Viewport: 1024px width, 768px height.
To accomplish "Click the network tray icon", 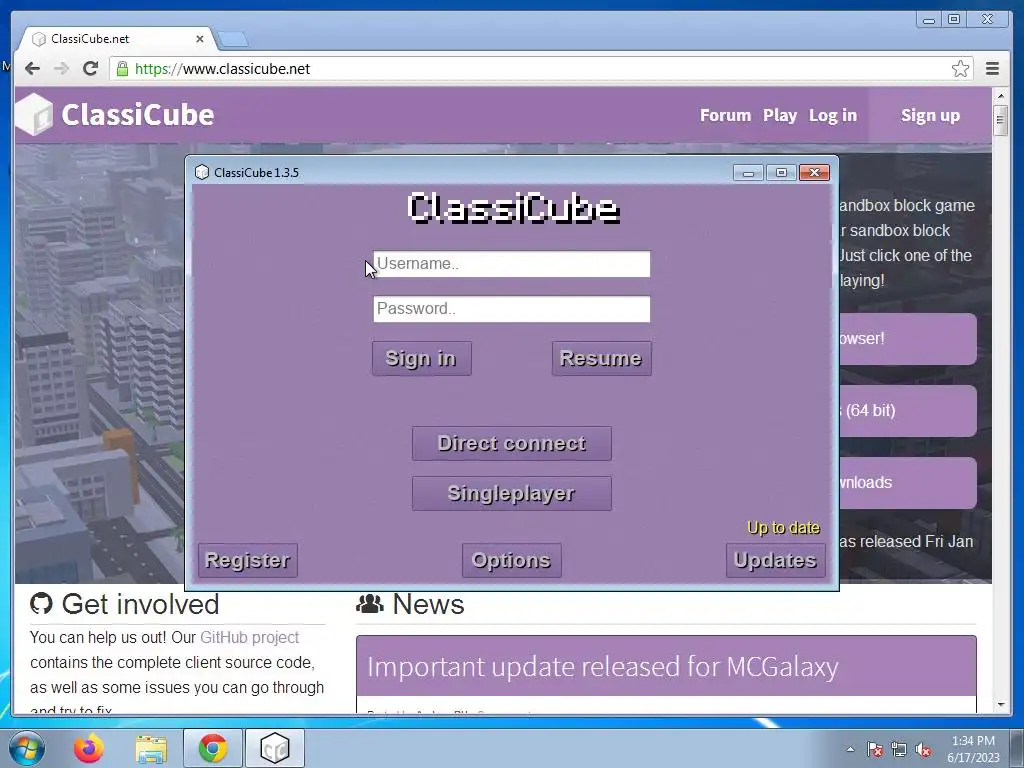I will coord(899,749).
